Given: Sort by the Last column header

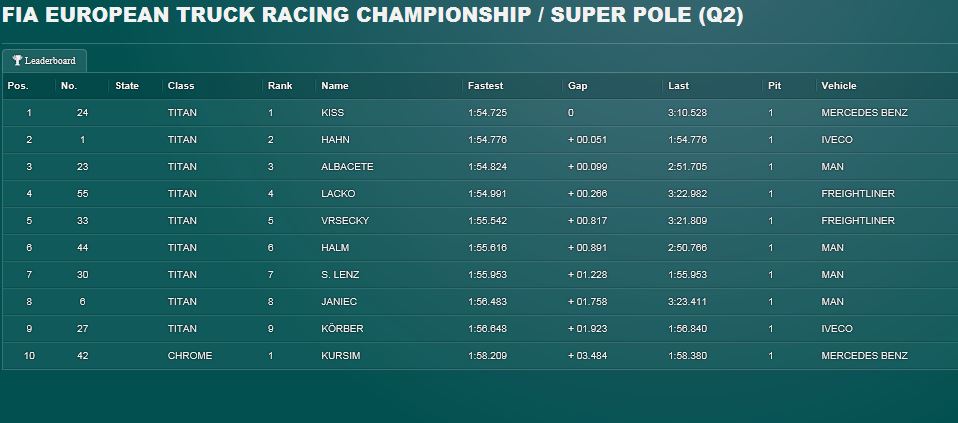Looking at the screenshot, I should click(x=678, y=86).
